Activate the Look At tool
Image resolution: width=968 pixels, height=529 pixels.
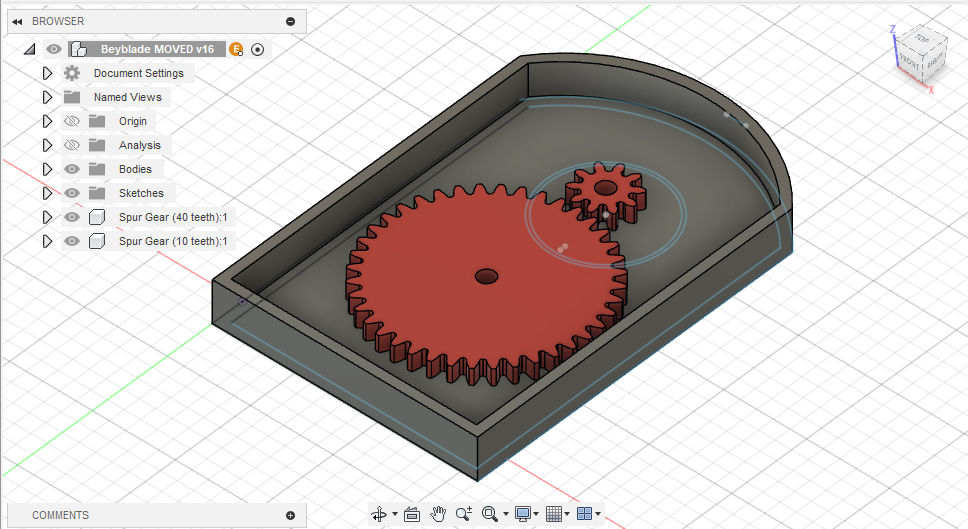click(412, 514)
